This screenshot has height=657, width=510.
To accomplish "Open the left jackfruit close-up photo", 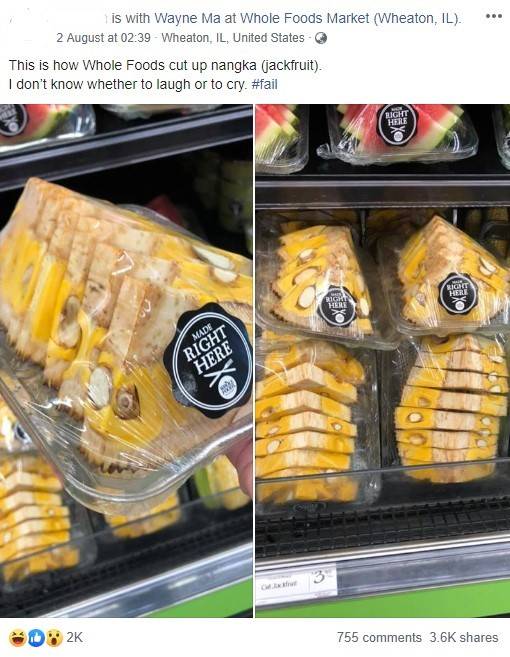I will pyautogui.click(x=126, y=361).
